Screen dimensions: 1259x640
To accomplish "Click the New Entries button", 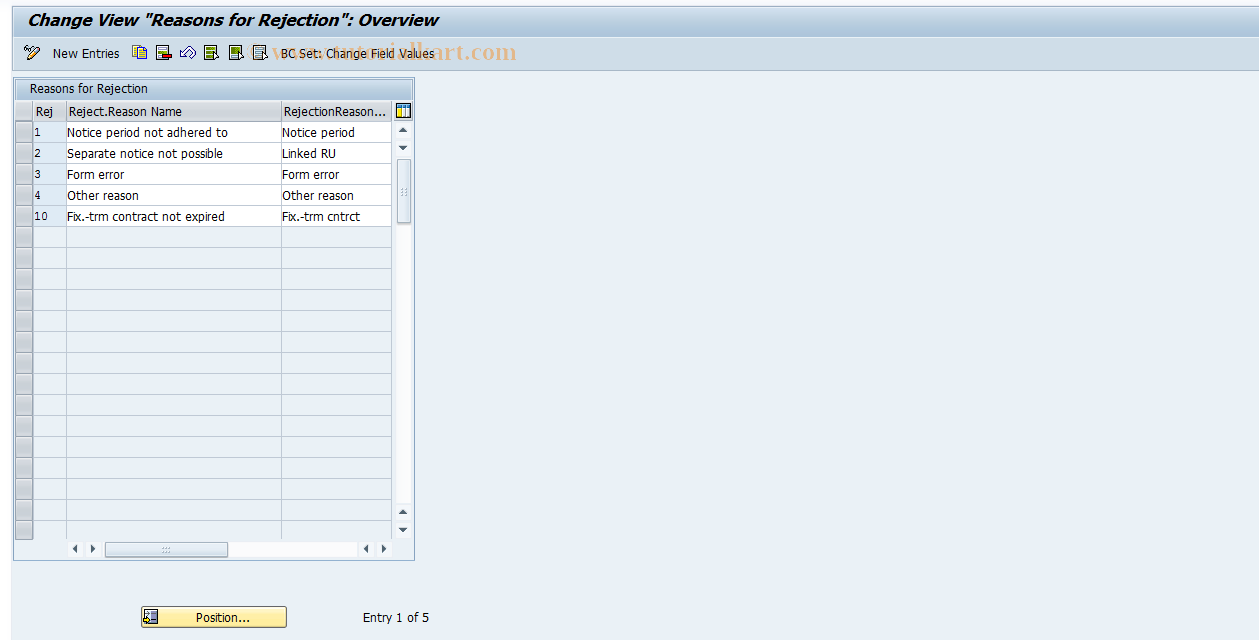I will coord(86,54).
